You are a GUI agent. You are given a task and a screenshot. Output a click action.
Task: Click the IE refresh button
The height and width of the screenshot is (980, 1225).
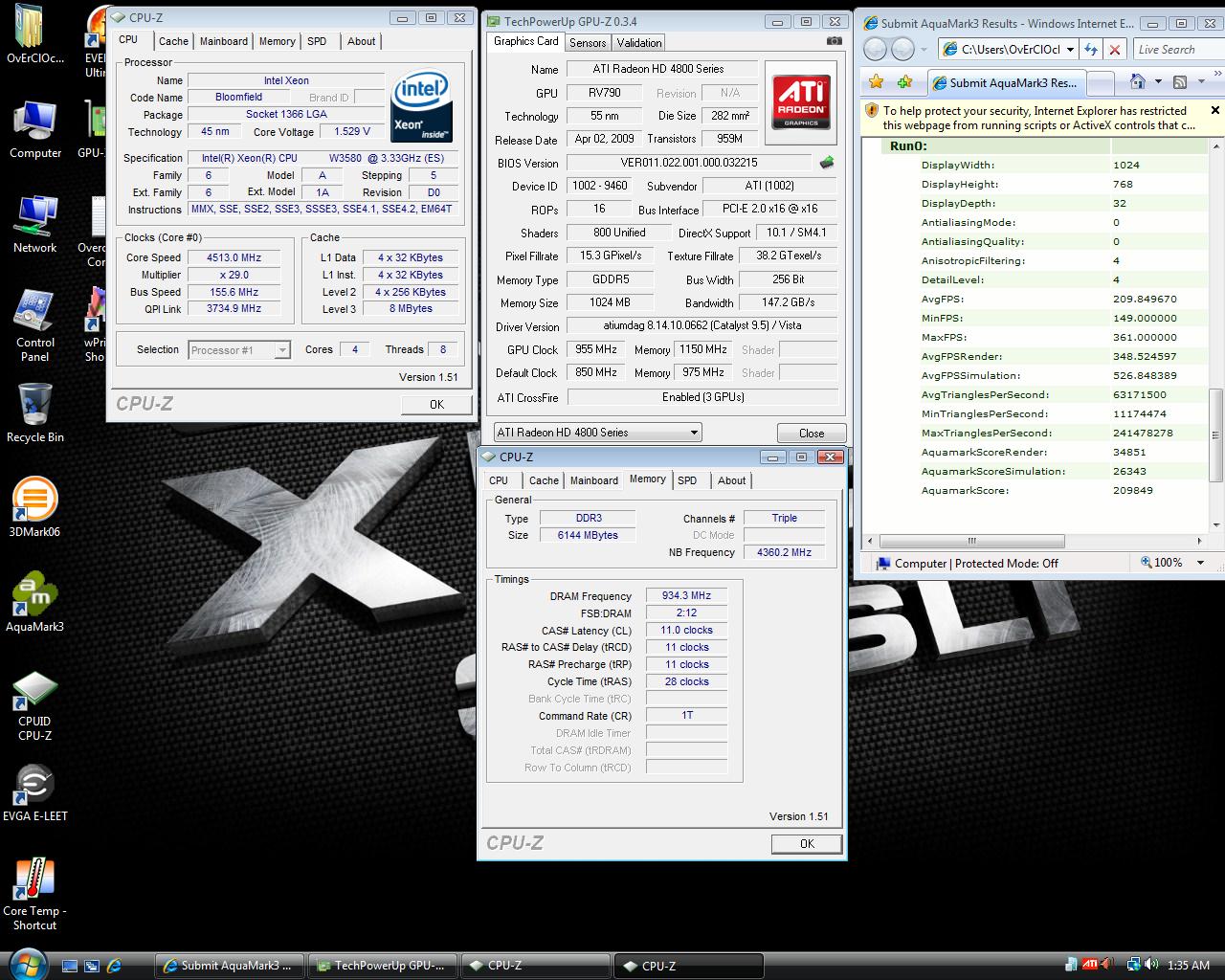click(x=1091, y=49)
